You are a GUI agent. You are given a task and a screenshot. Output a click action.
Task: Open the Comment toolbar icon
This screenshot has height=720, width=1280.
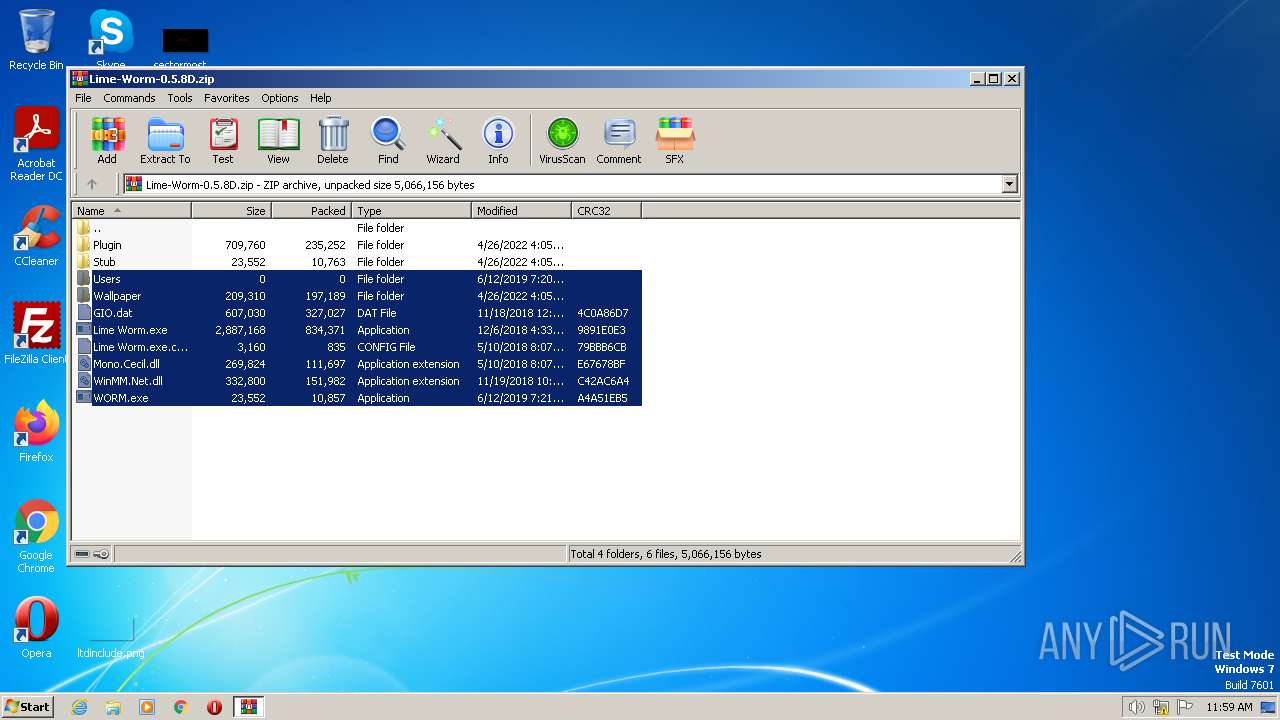click(619, 141)
